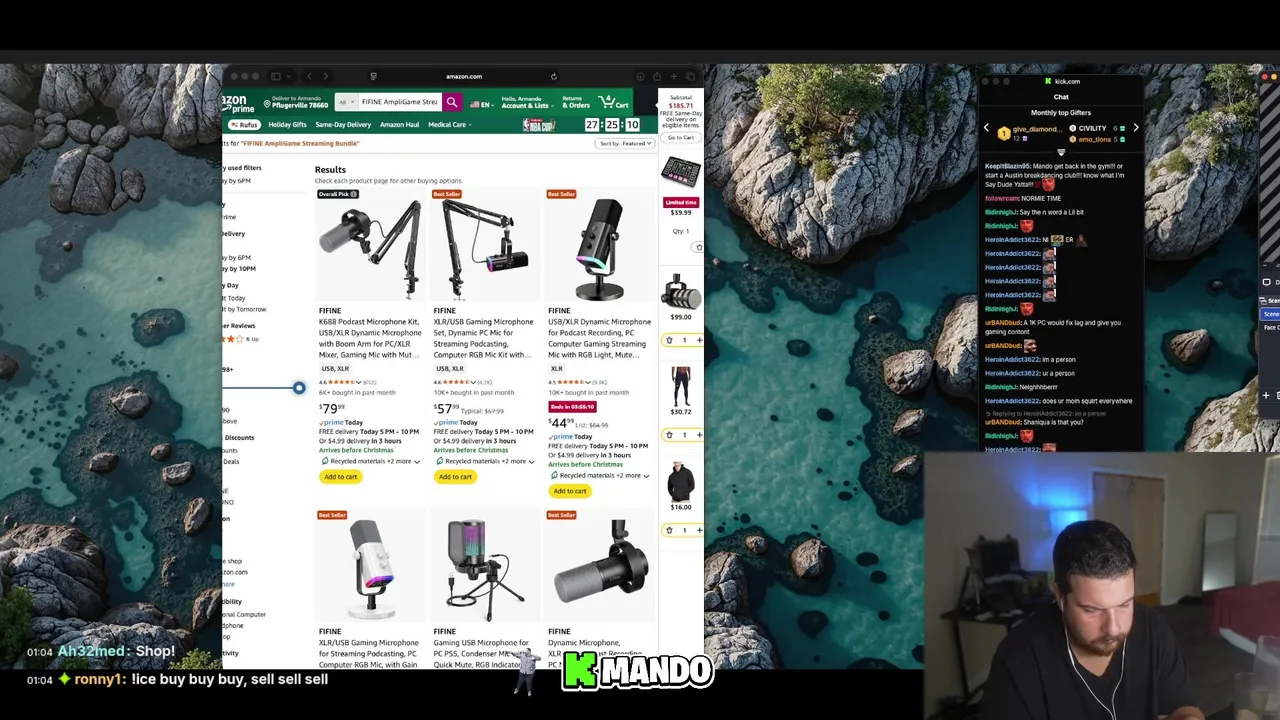Show previous top gifters in Kick chat
This screenshot has height=720, width=1280.
pyautogui.click(x=986, y=128)
